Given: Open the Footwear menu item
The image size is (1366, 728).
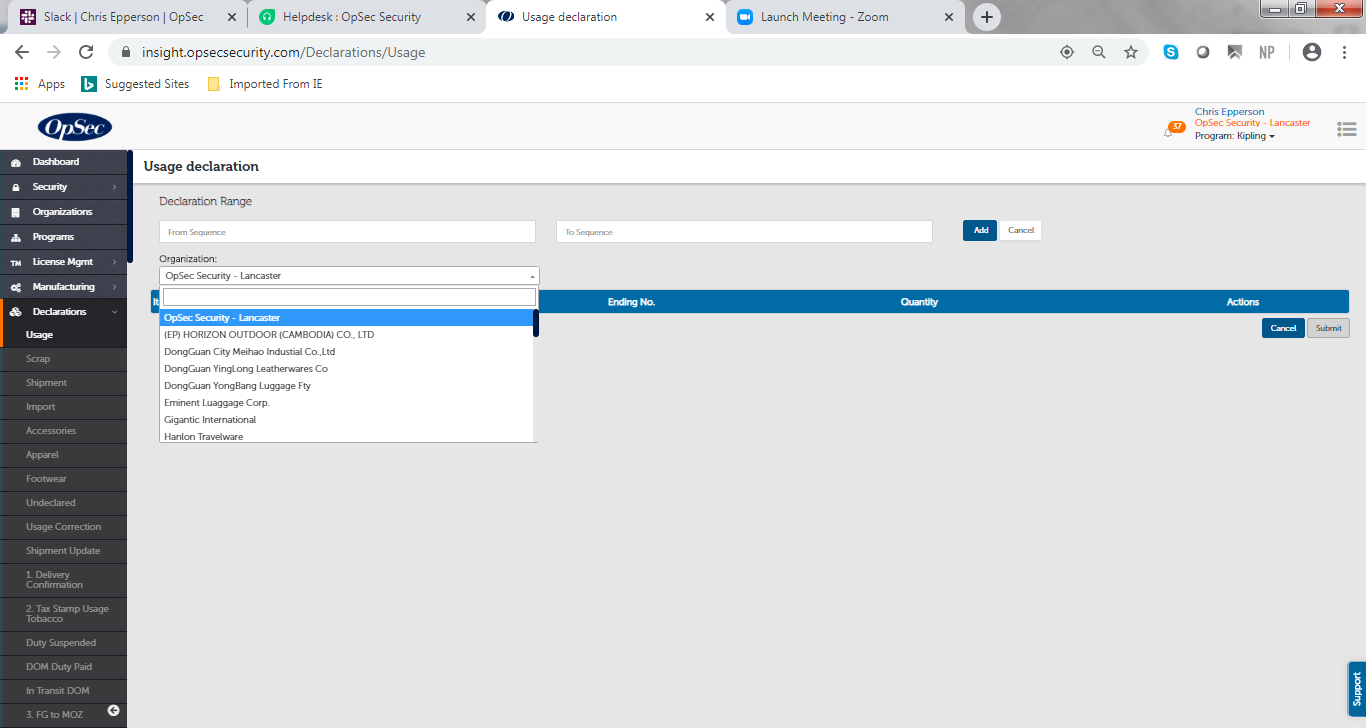Looking at the screenshot, I should (63, 479).
